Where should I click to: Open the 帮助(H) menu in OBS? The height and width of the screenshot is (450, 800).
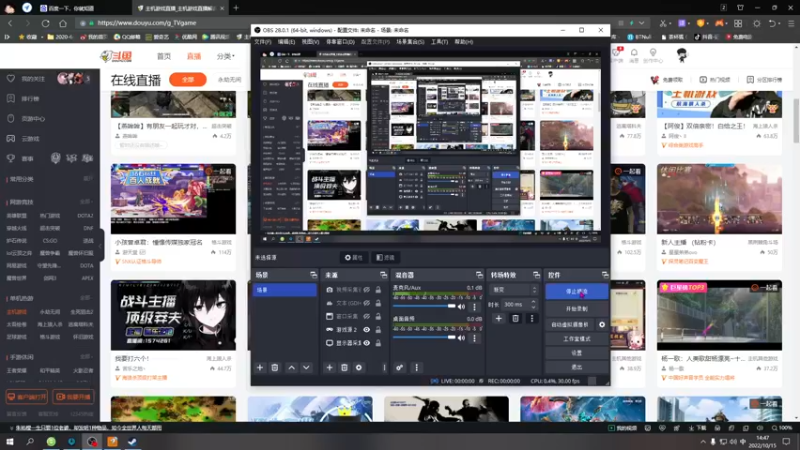click(463, 42)
